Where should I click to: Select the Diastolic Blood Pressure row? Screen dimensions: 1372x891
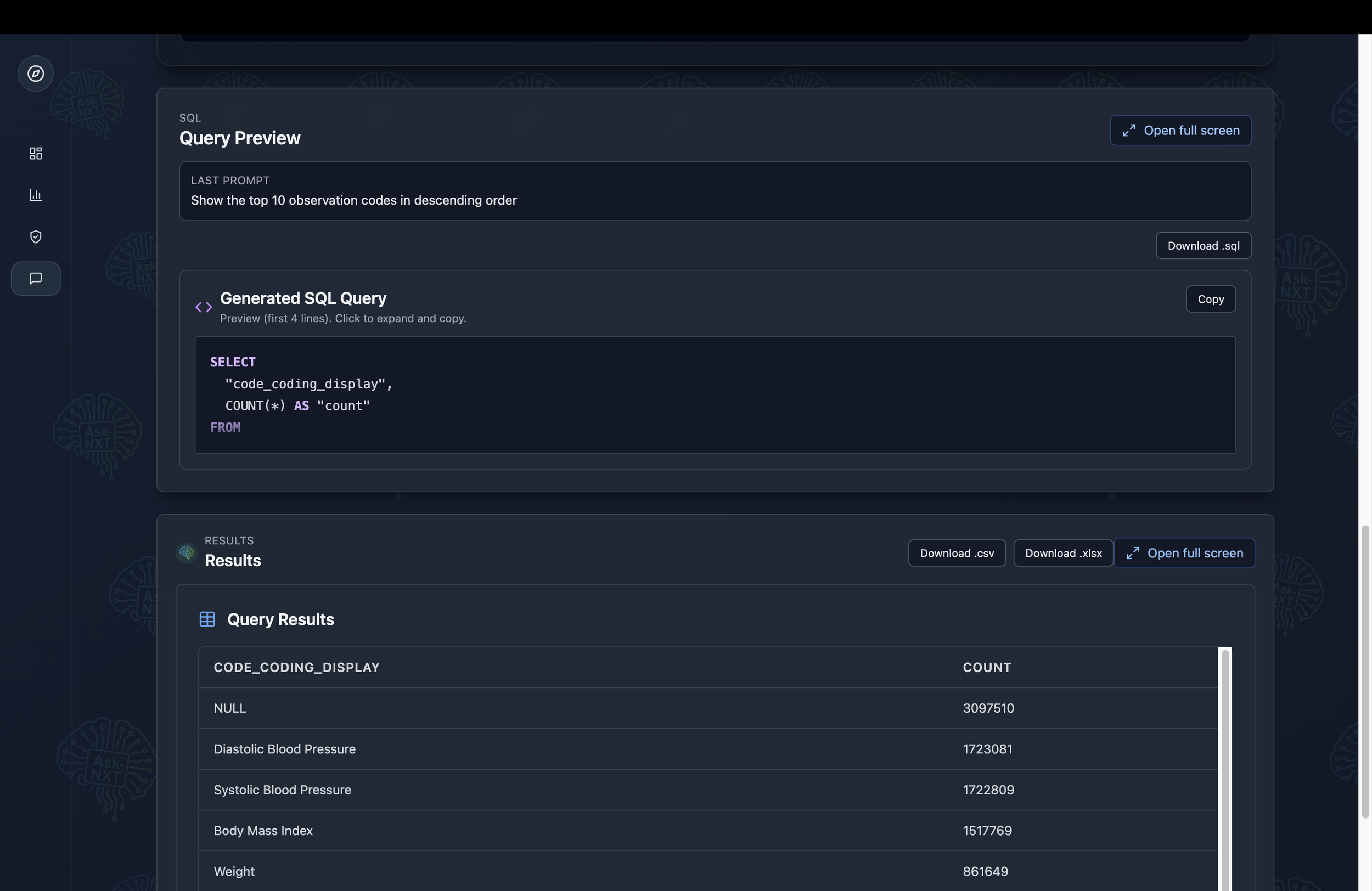(285, 749)
